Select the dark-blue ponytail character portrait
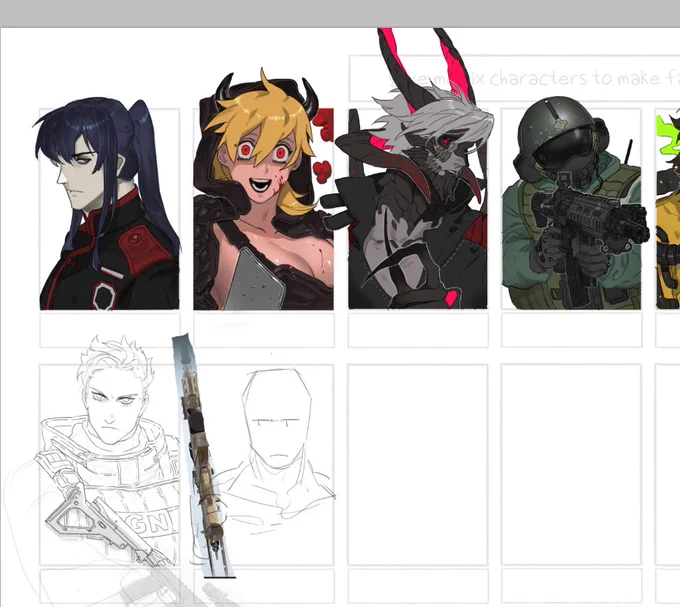 click(108, 204)
